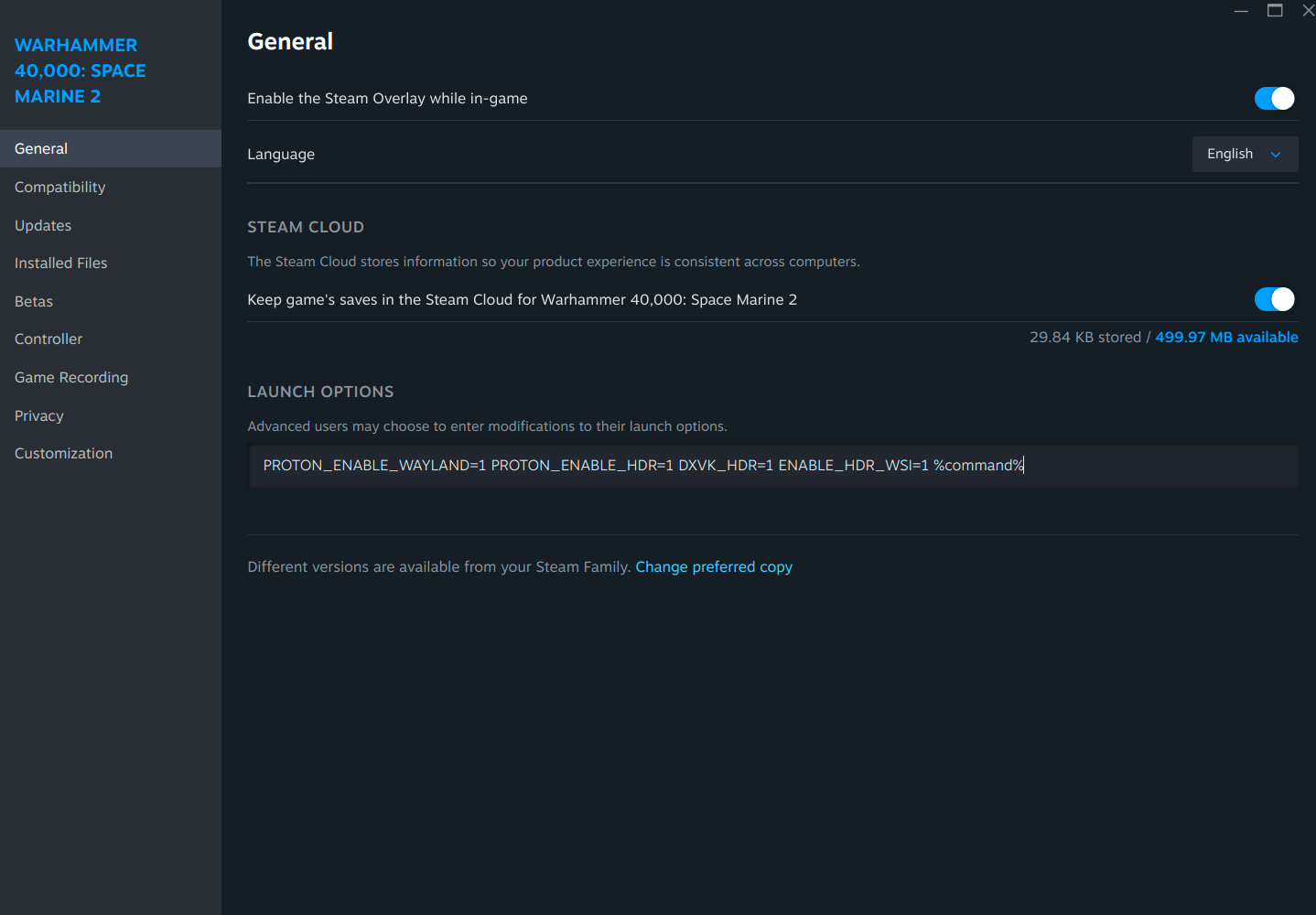
Task: Click the Change preferred copy link
Action: (714, 566)
